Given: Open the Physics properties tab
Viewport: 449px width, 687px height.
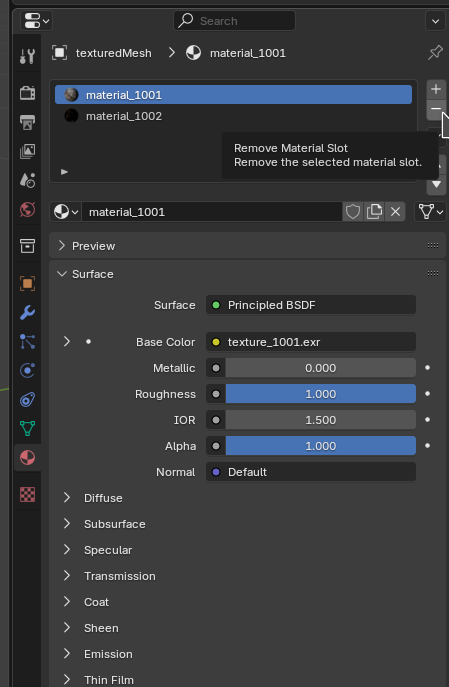Looking at the screenshot, I should click(27, 370).
